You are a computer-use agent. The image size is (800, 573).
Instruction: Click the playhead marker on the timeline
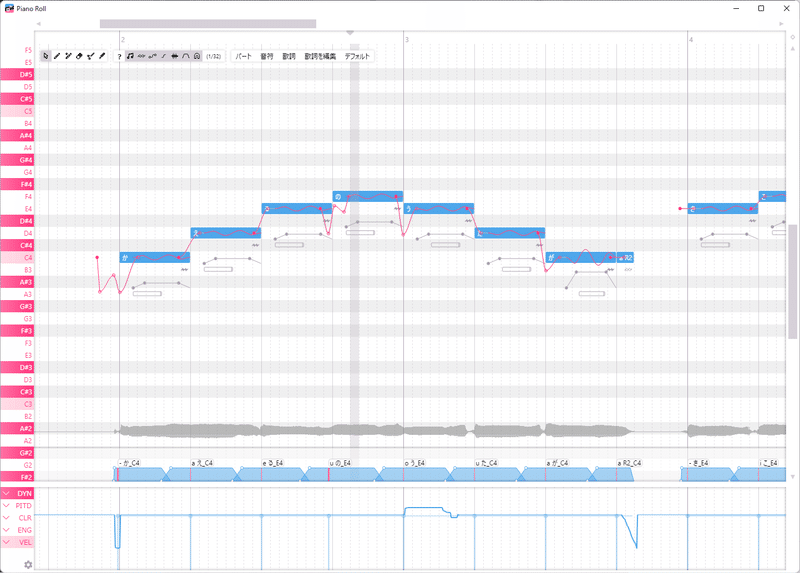pos(350,33)
